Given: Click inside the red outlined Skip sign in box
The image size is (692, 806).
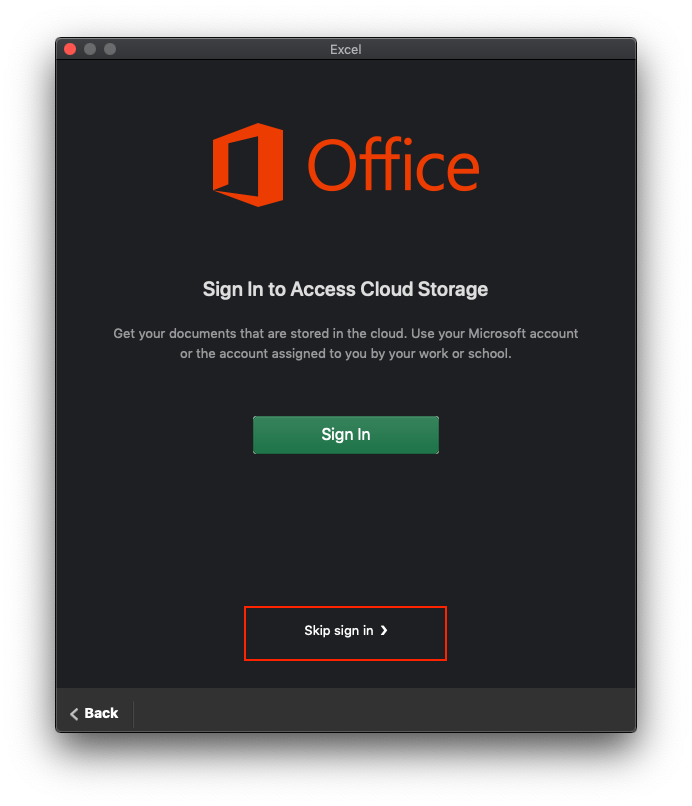Looking at the screenshot, I should click(x=345, y=633).
